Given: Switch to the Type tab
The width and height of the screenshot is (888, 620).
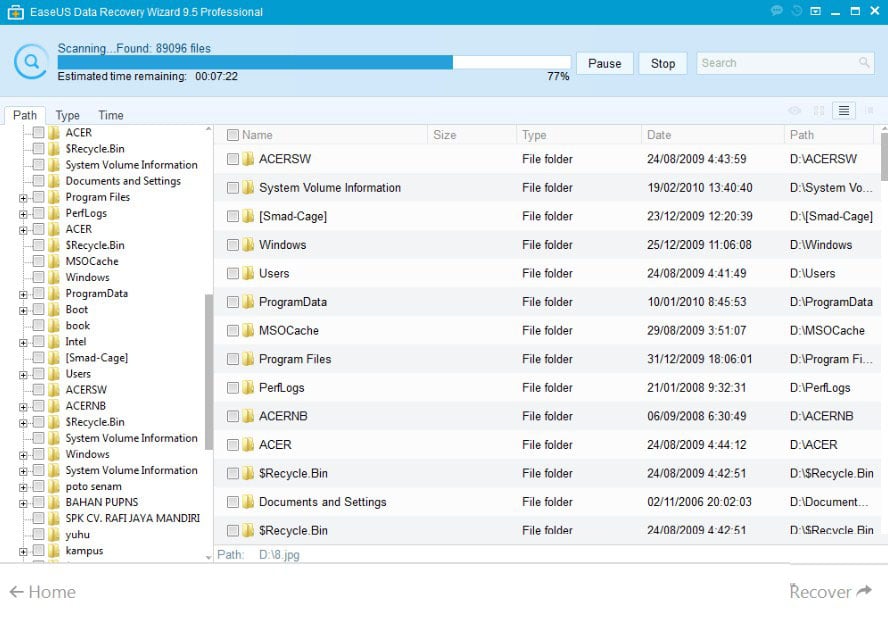Looking at the screenshot, I should coord(67,115).
